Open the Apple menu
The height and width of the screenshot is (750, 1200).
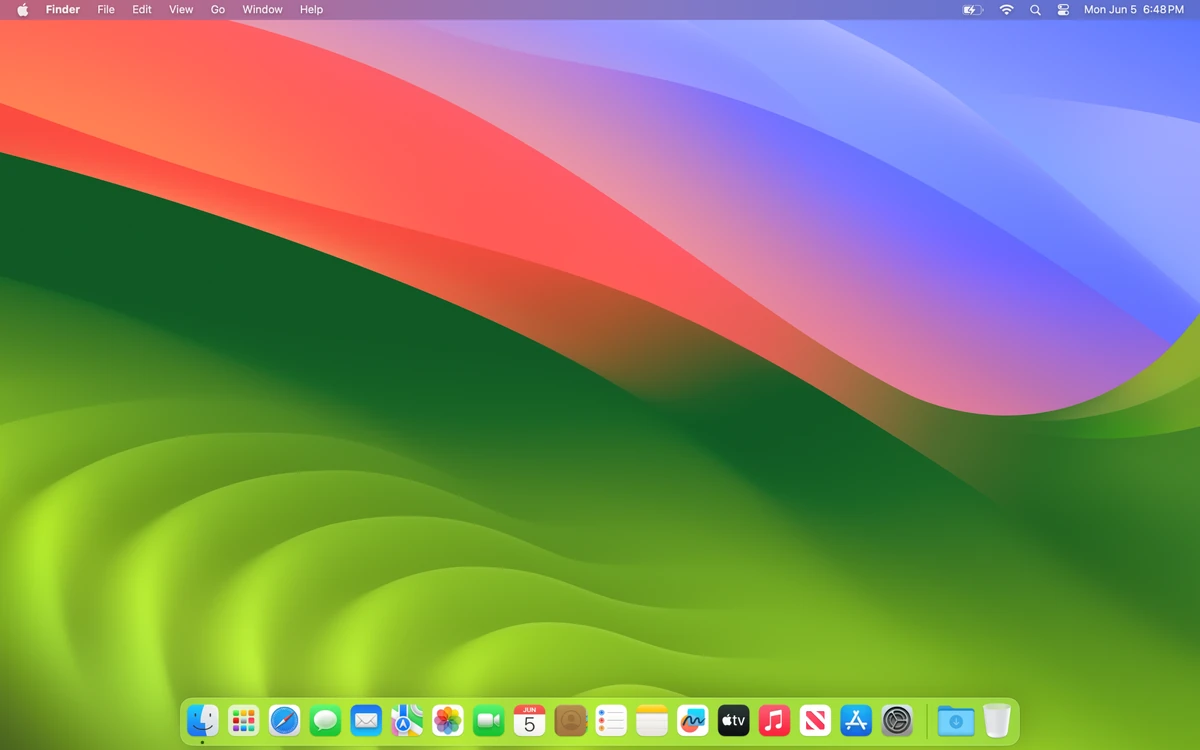(x=22, y=10)
